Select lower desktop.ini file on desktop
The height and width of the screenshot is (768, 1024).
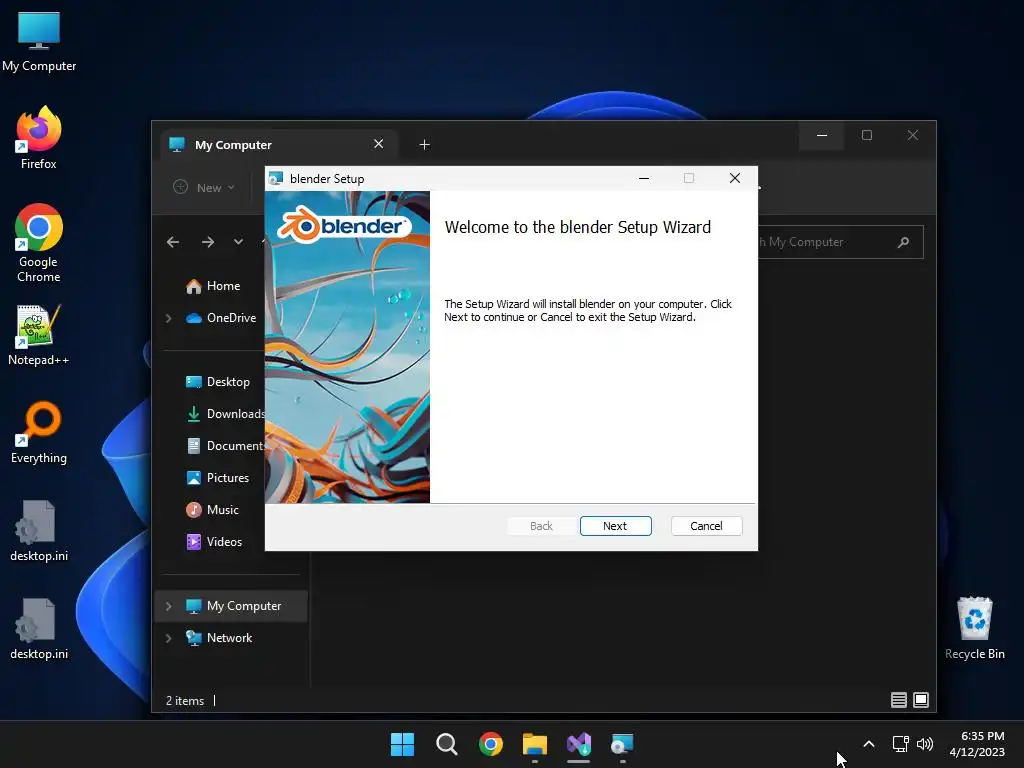(x=39, y=628)
